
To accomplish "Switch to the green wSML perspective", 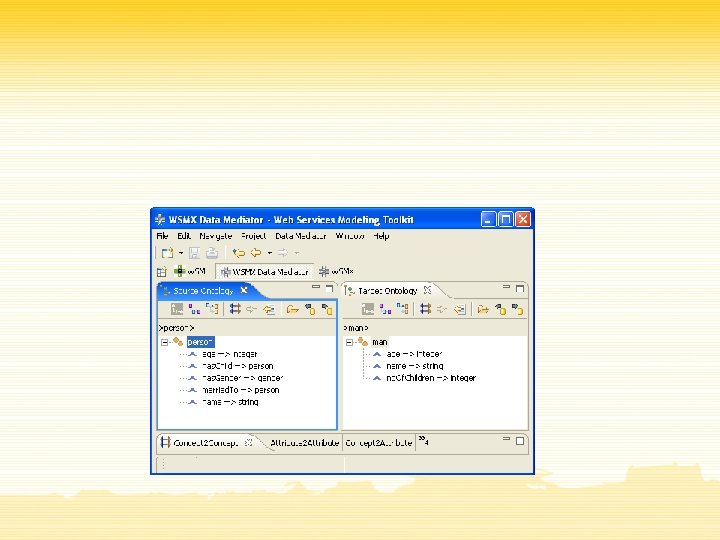I will tap(190, 271).
